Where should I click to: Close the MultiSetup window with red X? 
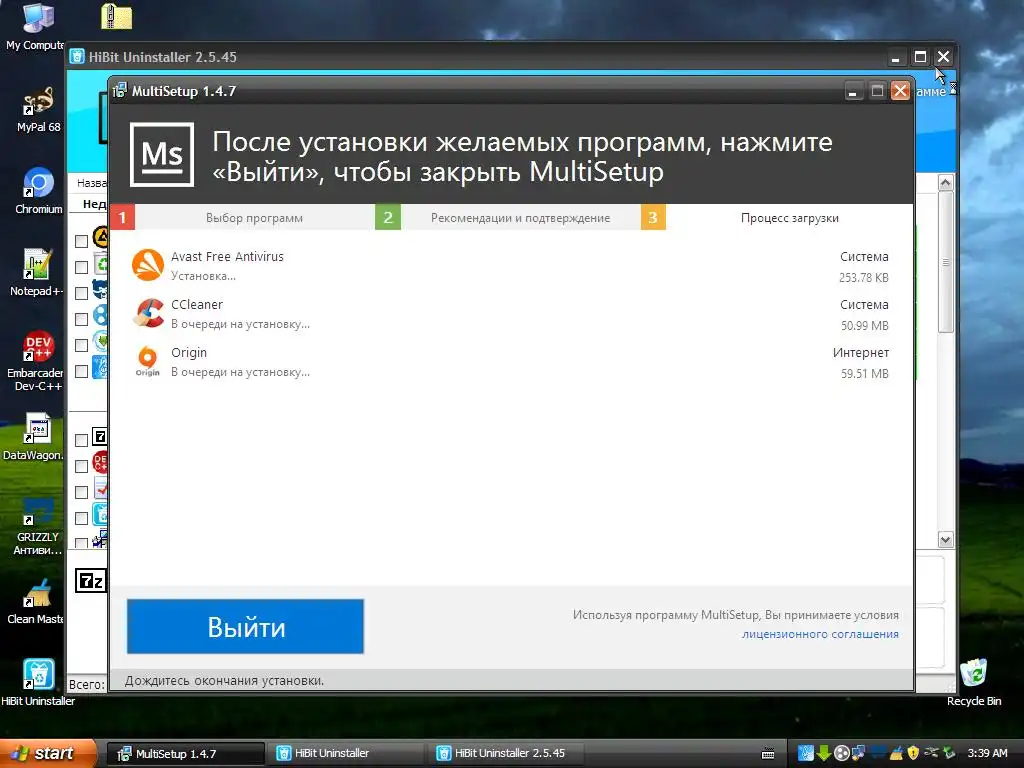pyautogui.click(x=901, y=91)
